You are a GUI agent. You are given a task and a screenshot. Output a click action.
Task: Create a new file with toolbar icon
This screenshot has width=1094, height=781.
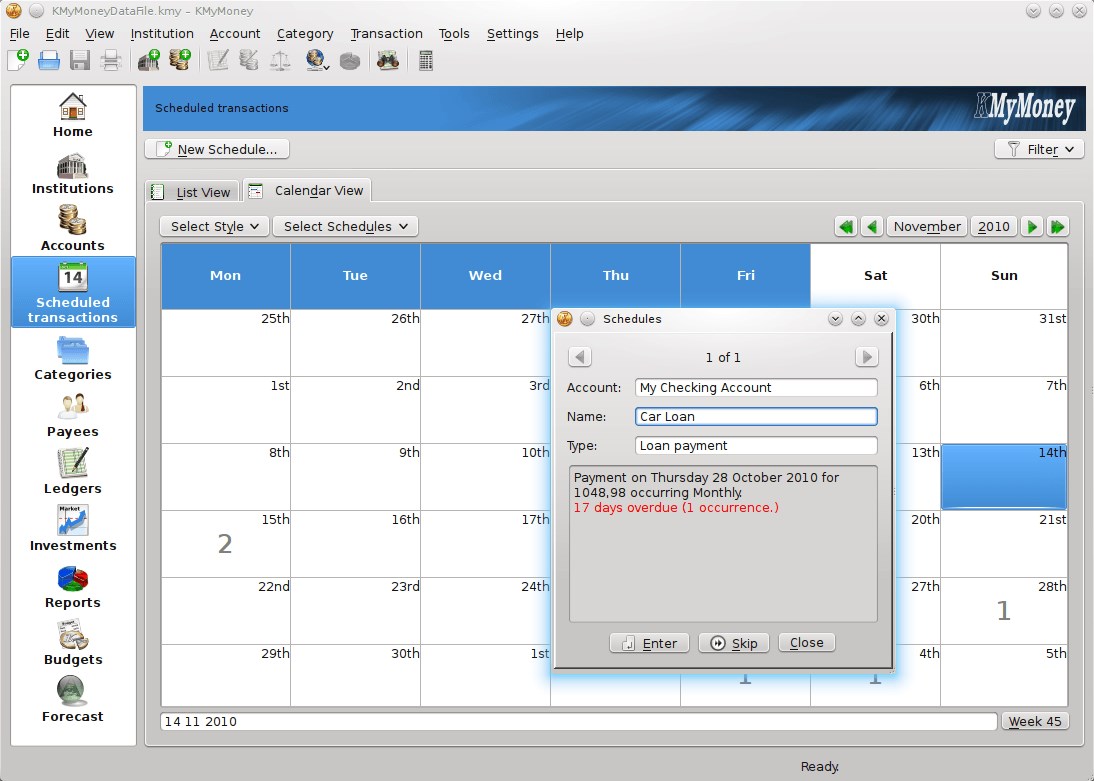click(18, 61)
